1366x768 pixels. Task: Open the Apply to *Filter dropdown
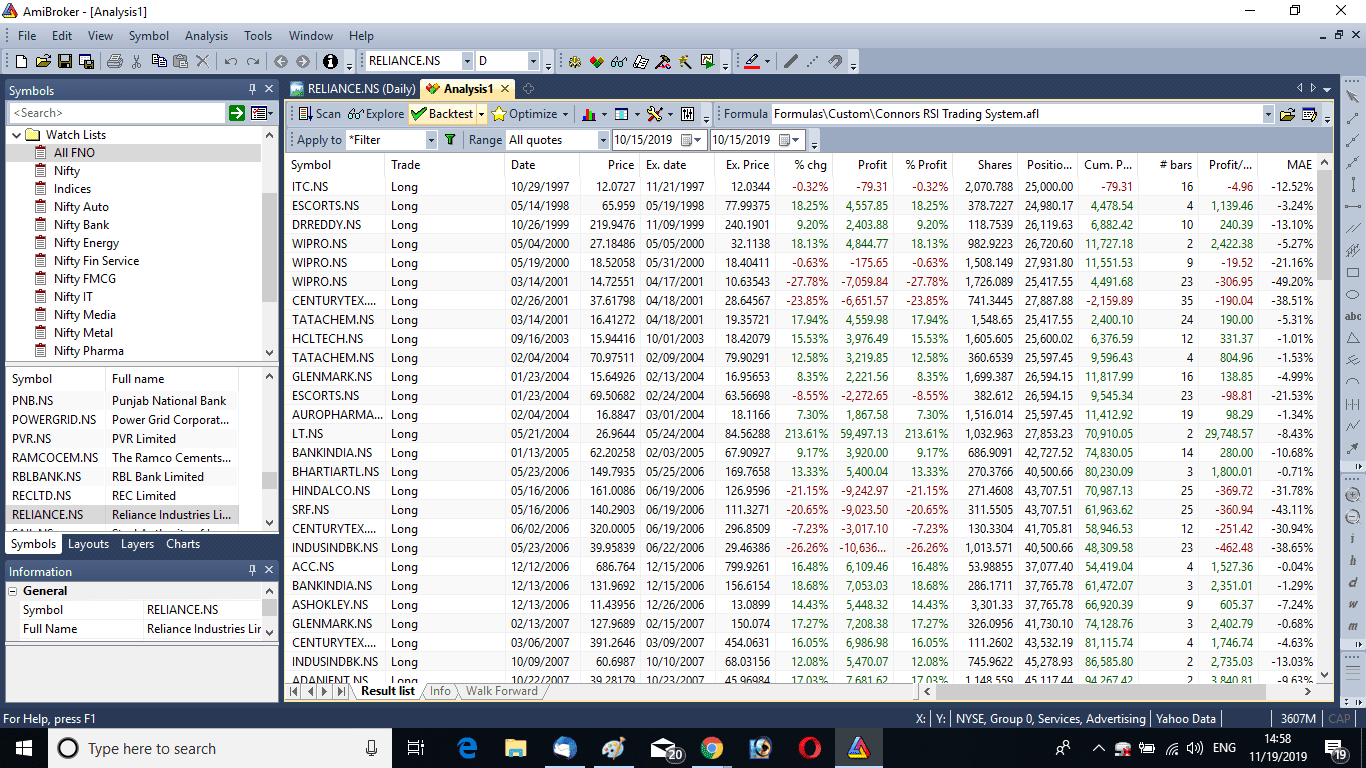pyautogui.click(x=429, y=140)
